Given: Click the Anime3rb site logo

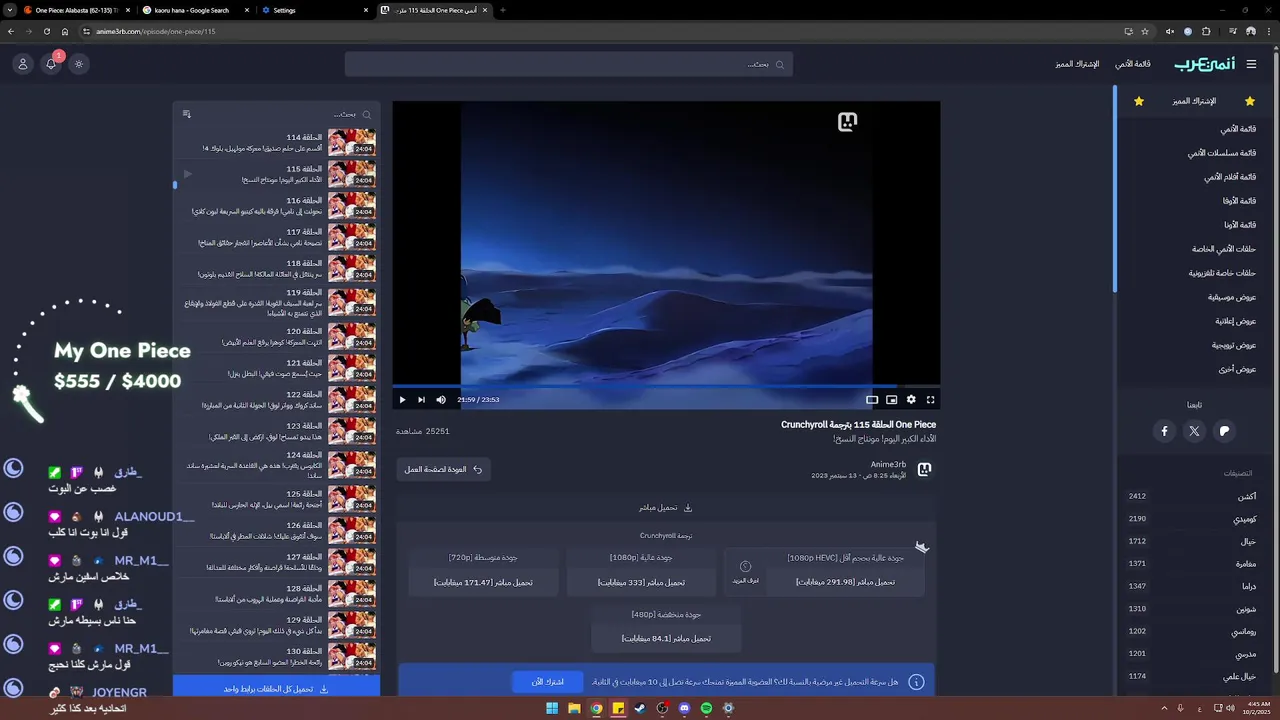Looking at the screenshot, I should [x=1205, y=64].
